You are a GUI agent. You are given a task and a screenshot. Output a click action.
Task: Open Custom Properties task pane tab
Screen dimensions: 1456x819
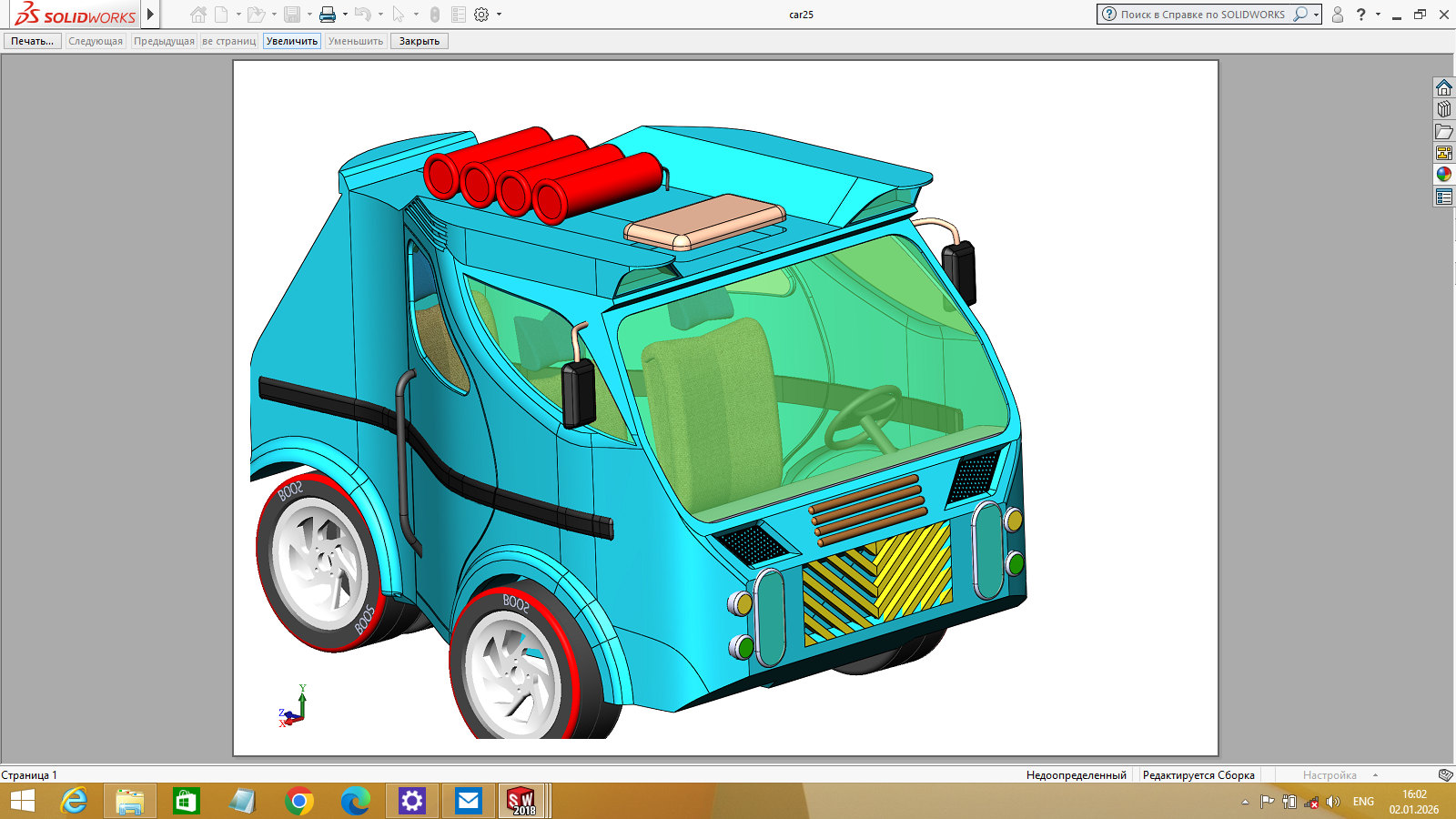[x=1444, y=197]
